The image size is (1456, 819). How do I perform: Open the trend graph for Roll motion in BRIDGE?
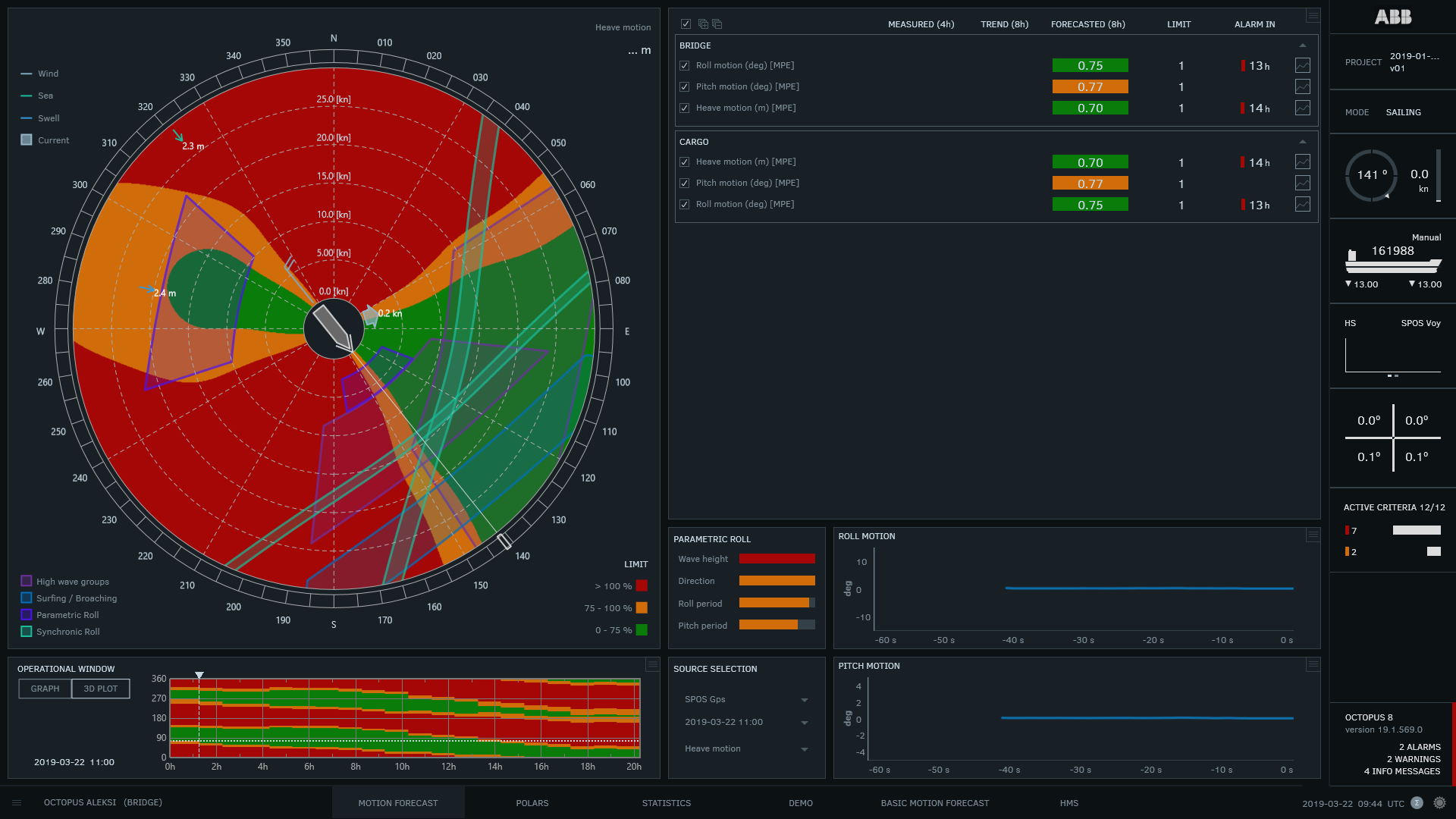coord(1302,65)
